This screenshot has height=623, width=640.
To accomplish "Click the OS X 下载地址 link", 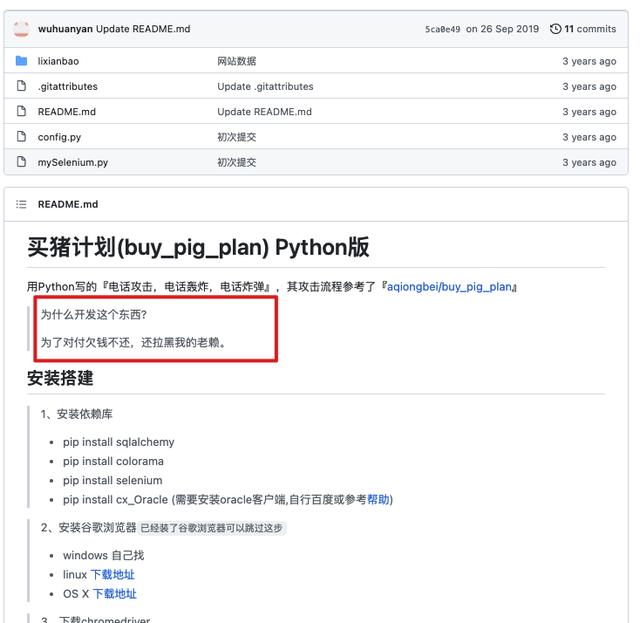I will pyautogui.click(x=115, y=594).
